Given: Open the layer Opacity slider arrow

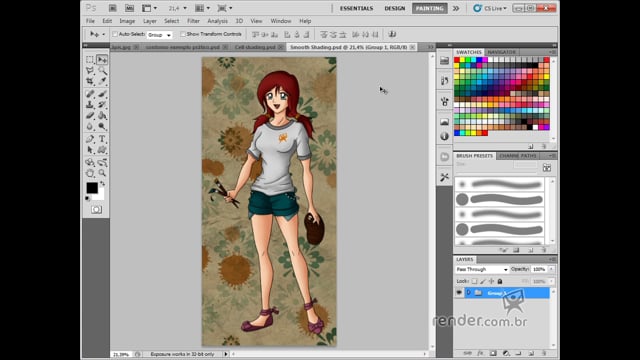Looking at the screenshot, I should tap(551, 269).
